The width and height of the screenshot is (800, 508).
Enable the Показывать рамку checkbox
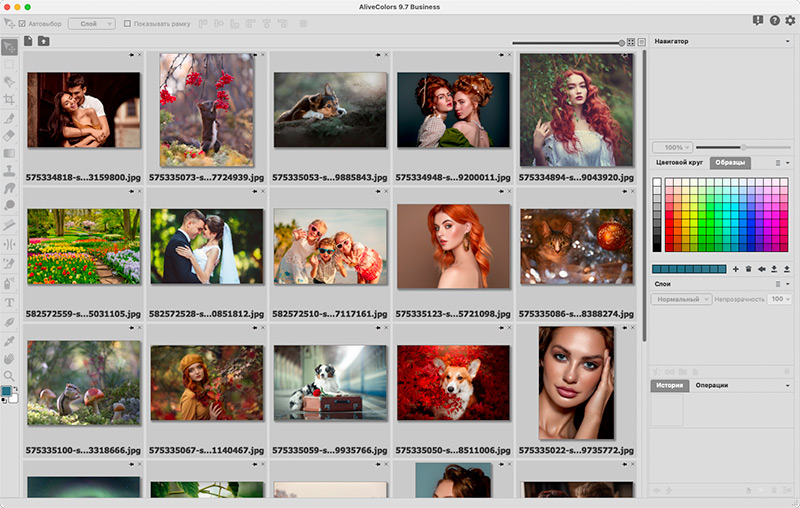coord(128,23)
